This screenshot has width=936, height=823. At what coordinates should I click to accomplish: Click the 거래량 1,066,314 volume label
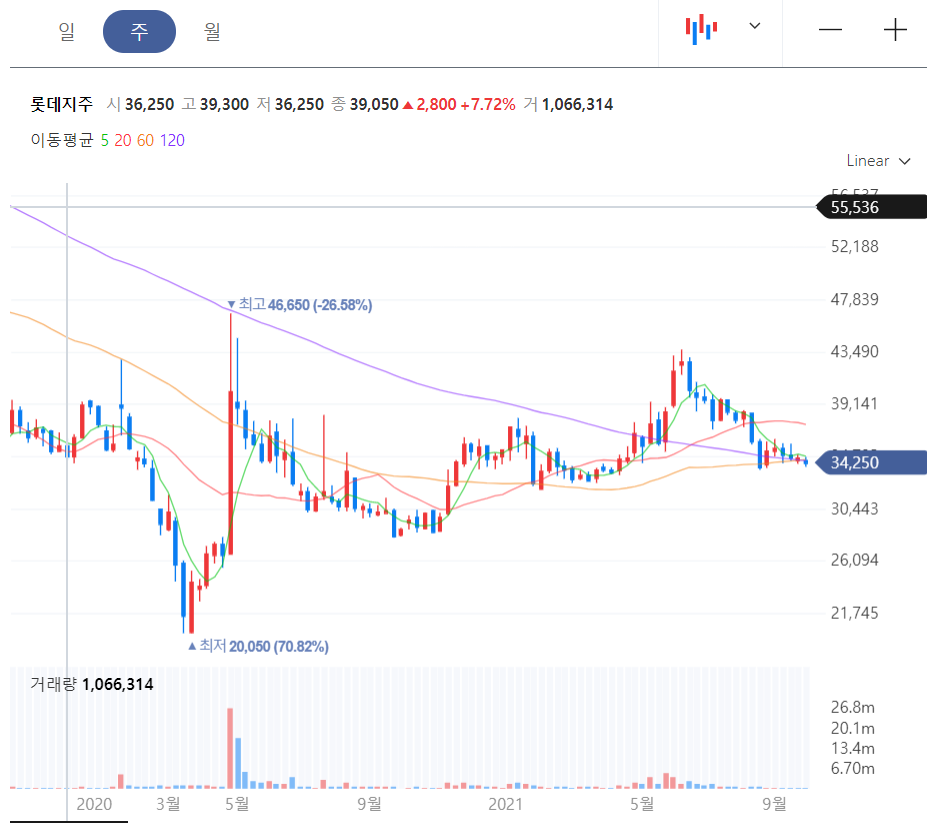tap(92, 684)
